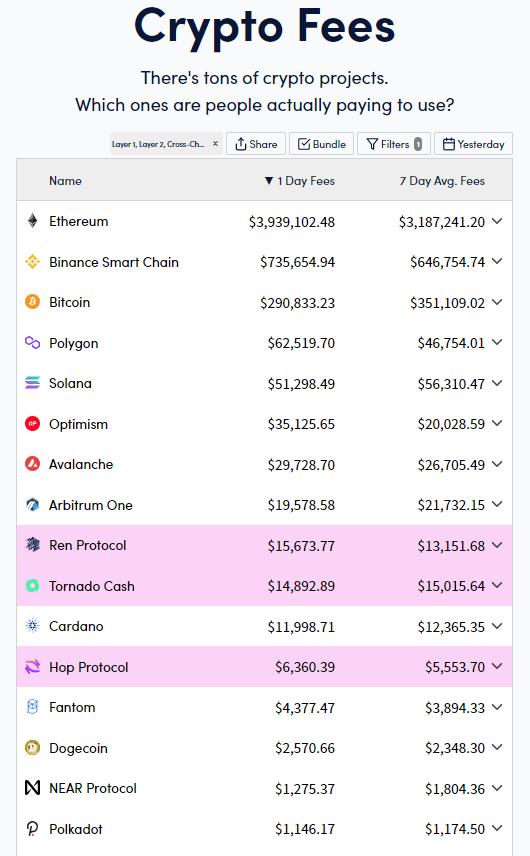Sort by Name column header

65,181
